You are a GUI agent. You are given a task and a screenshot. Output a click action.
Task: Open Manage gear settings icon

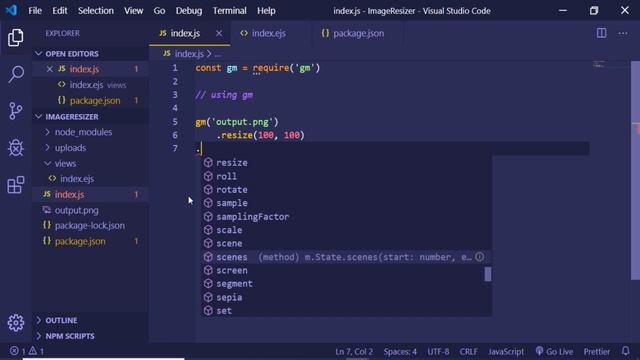[16, 322]
